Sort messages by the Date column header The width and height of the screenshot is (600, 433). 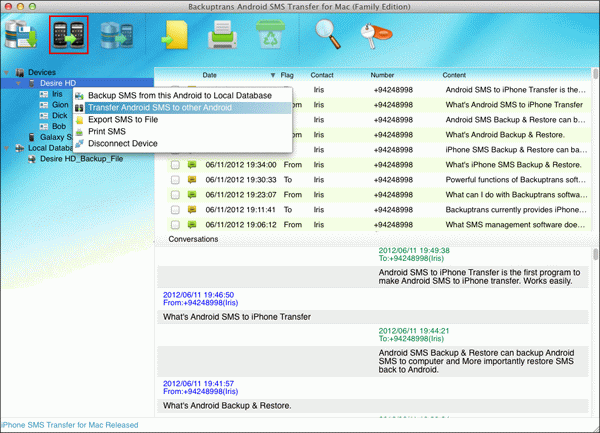pyautogui.click(x=210, y=75)
